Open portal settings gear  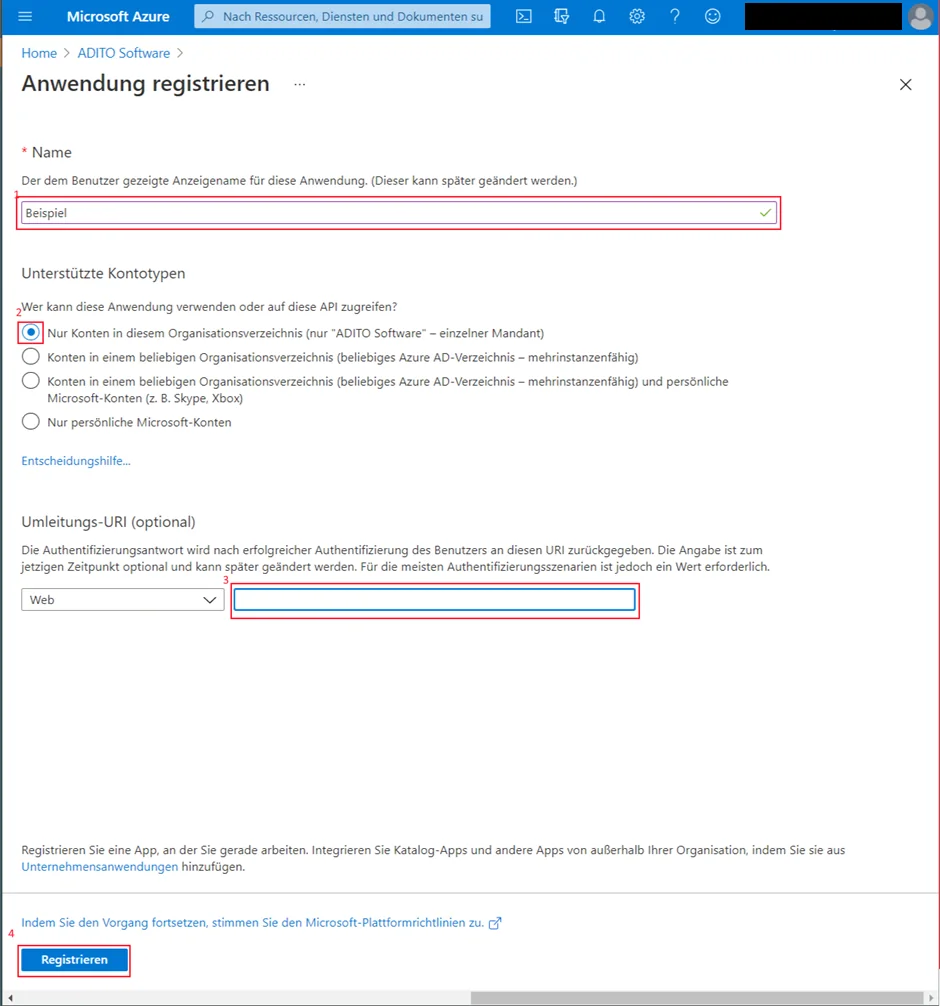[637, 16]
